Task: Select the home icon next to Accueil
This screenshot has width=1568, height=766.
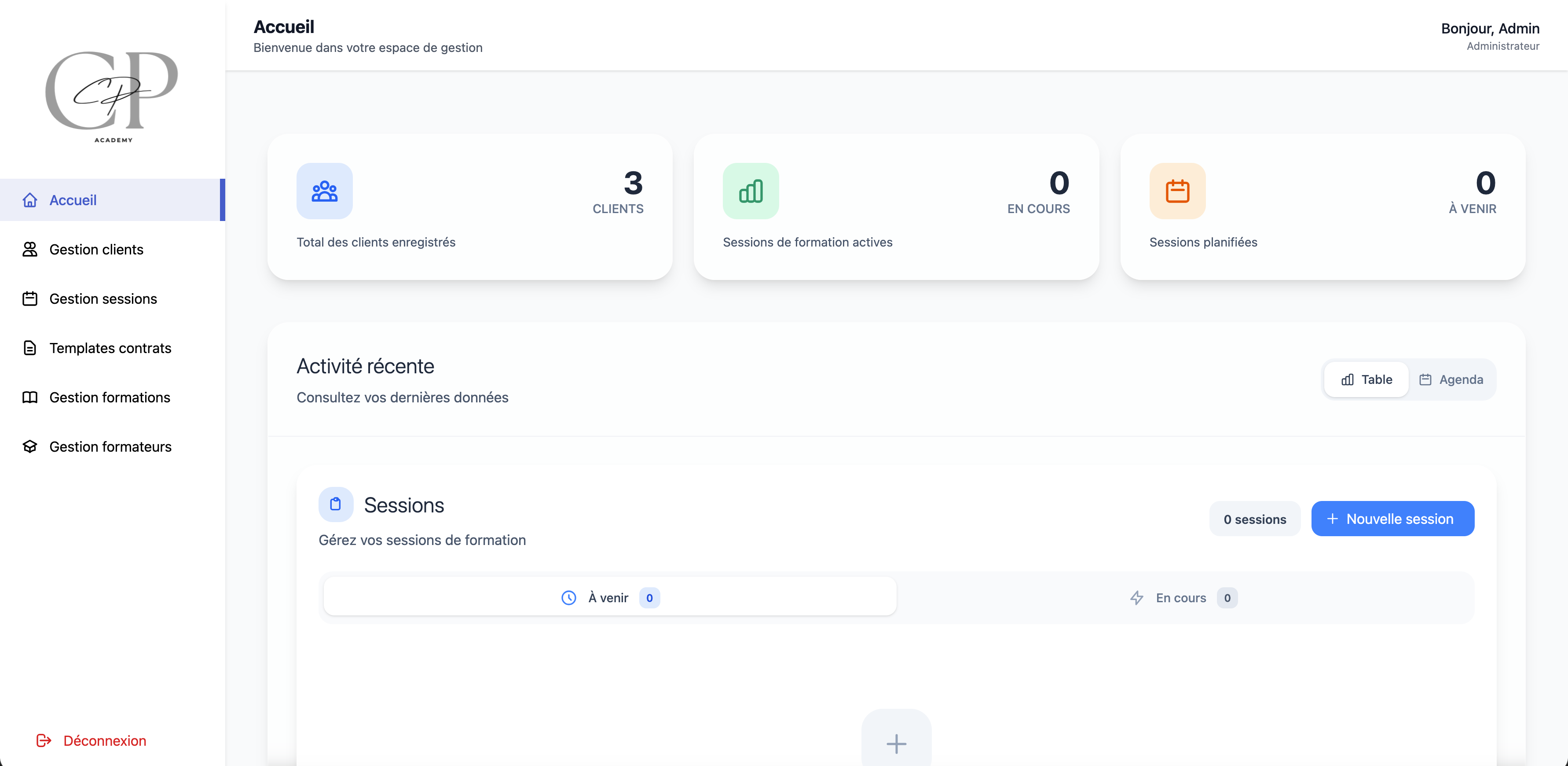Action: (x=30, y=200)
